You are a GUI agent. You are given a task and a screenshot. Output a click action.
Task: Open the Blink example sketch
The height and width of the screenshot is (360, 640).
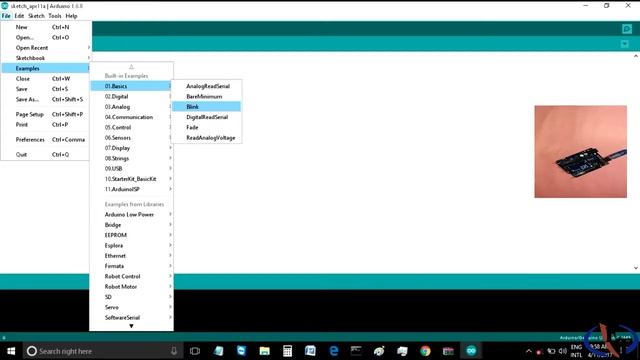(x=207, y=107)
